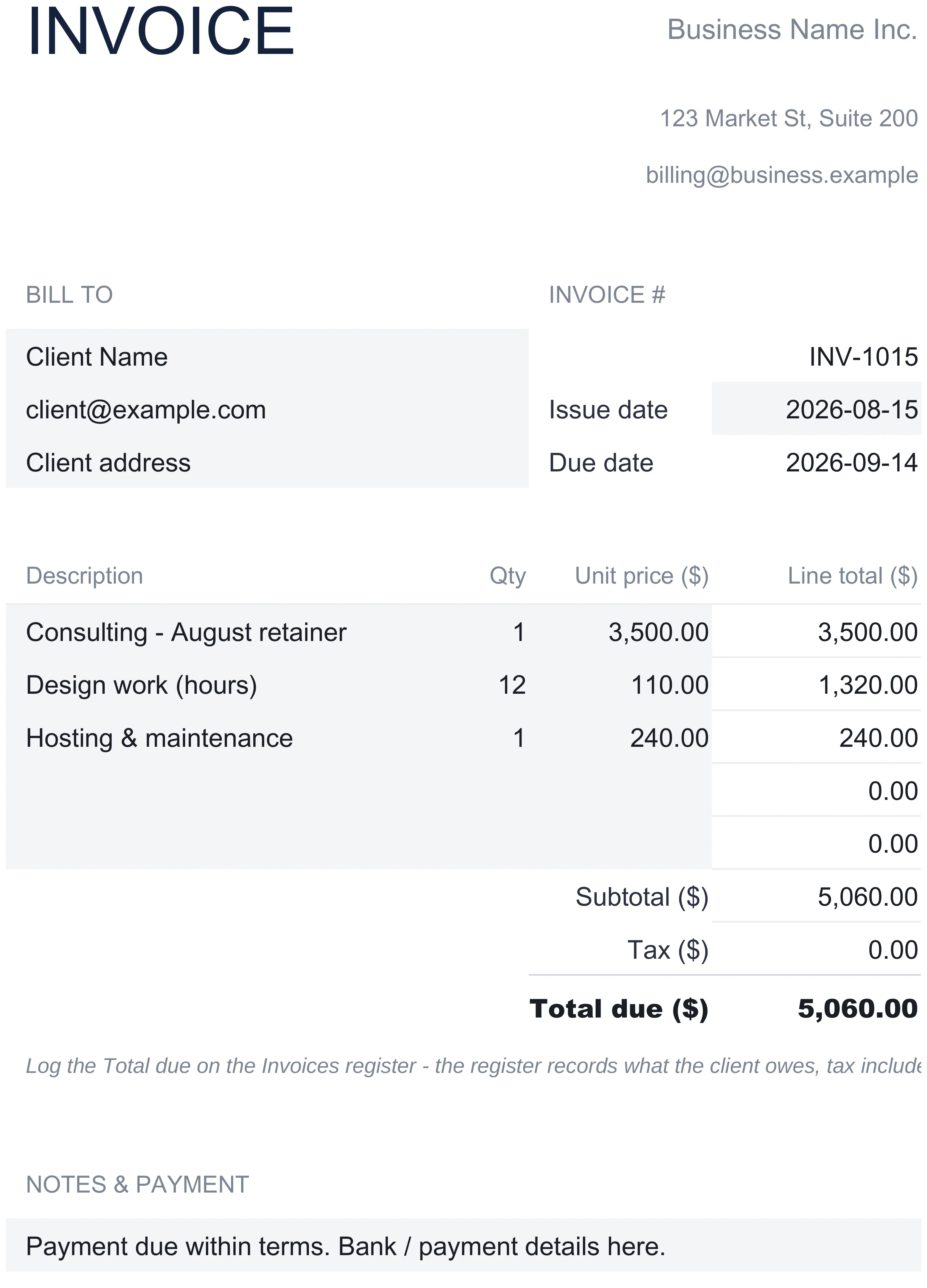Select unit price 3,500.00
This screenshot has height=1288, width=927.
coord(658,632)
